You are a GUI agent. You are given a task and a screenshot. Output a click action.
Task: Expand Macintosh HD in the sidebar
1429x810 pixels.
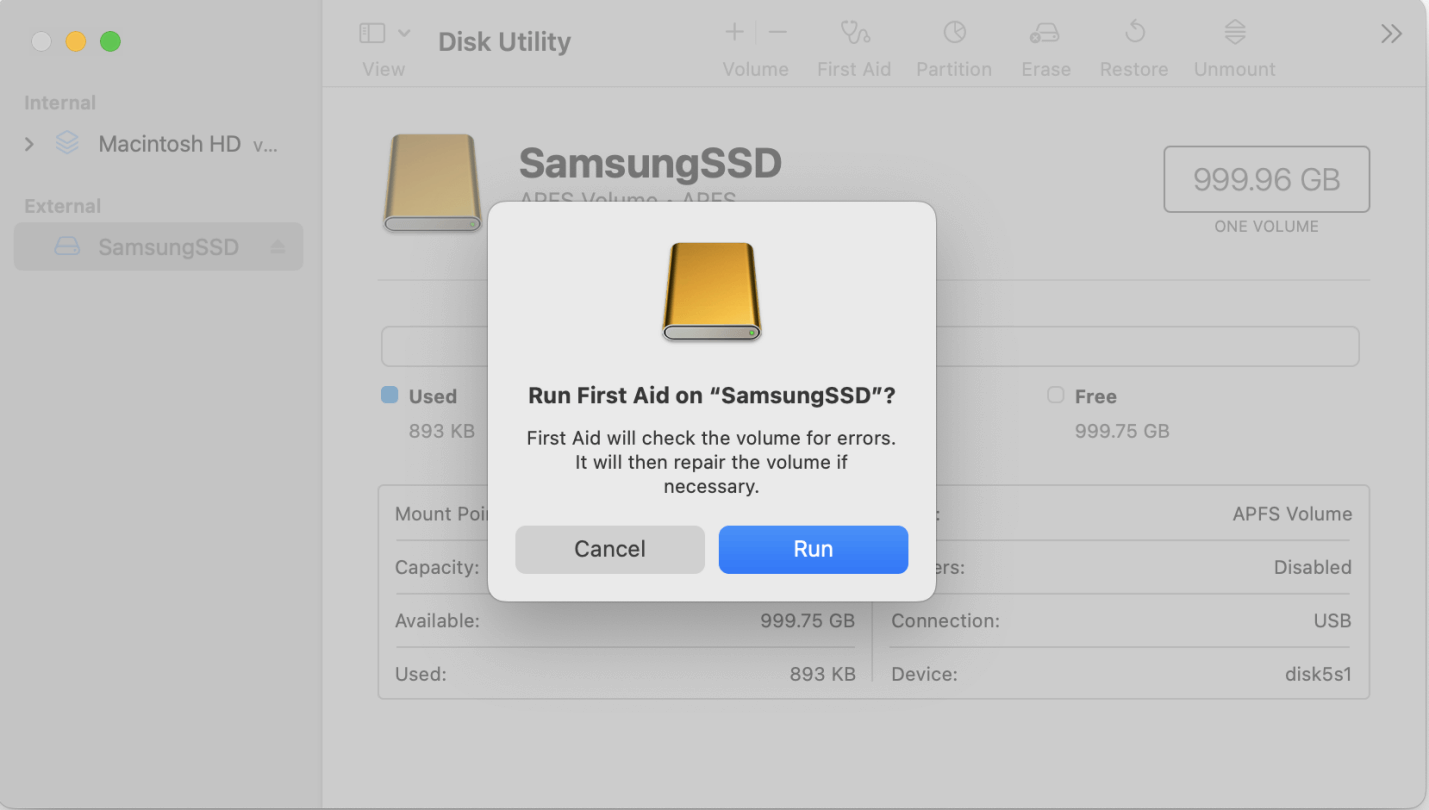tap(29, 143)
